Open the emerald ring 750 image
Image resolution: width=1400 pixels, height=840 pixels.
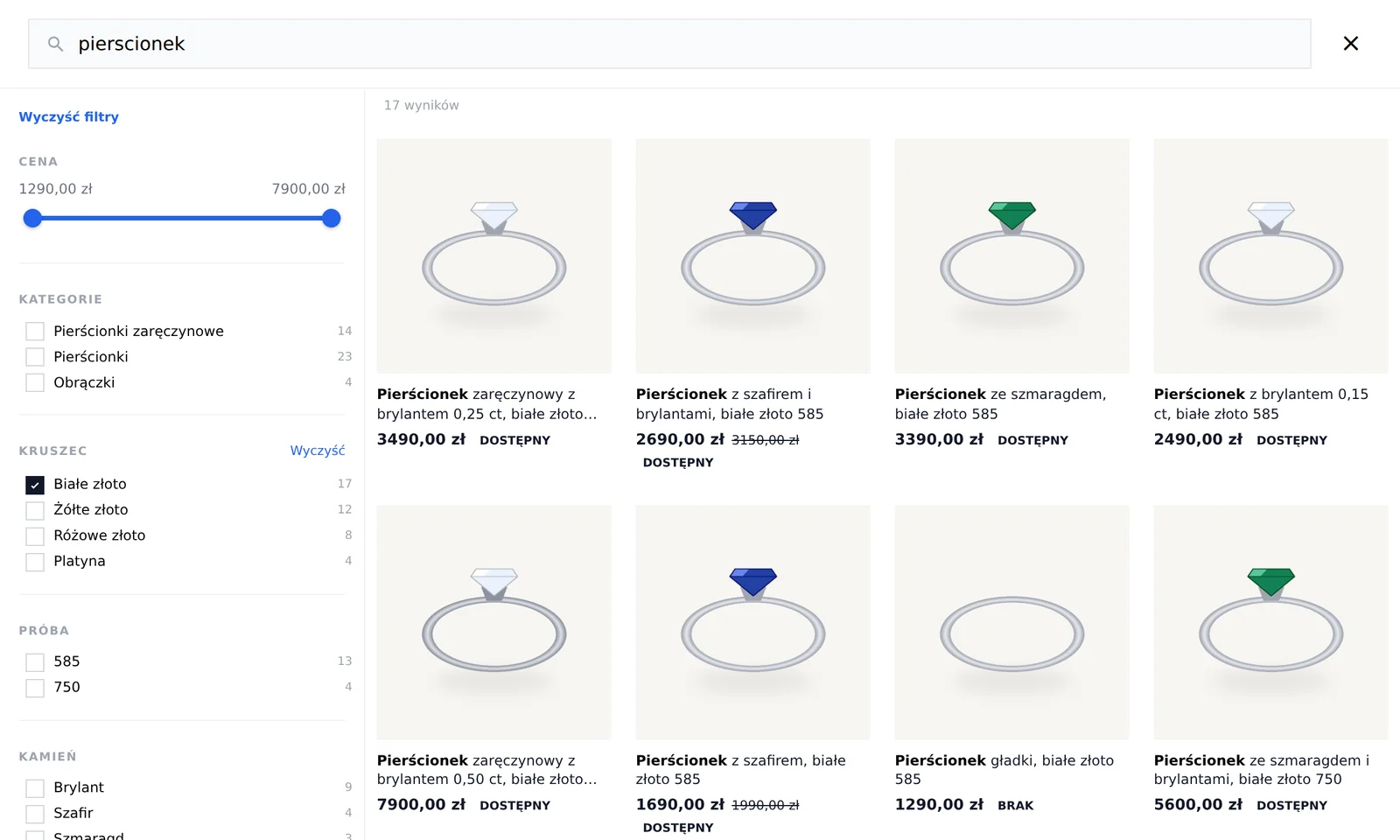[x=1271, y=622]
